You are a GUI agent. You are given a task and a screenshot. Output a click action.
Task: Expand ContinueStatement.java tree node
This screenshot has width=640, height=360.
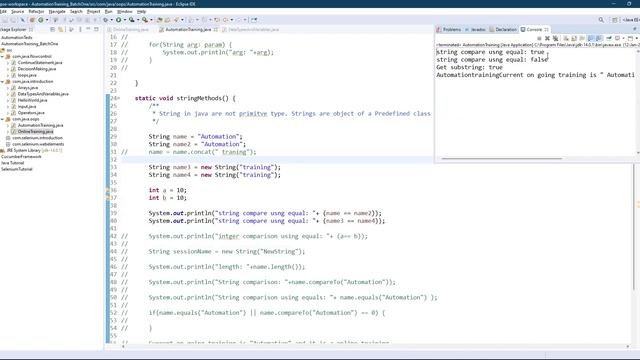pos(8,63)
